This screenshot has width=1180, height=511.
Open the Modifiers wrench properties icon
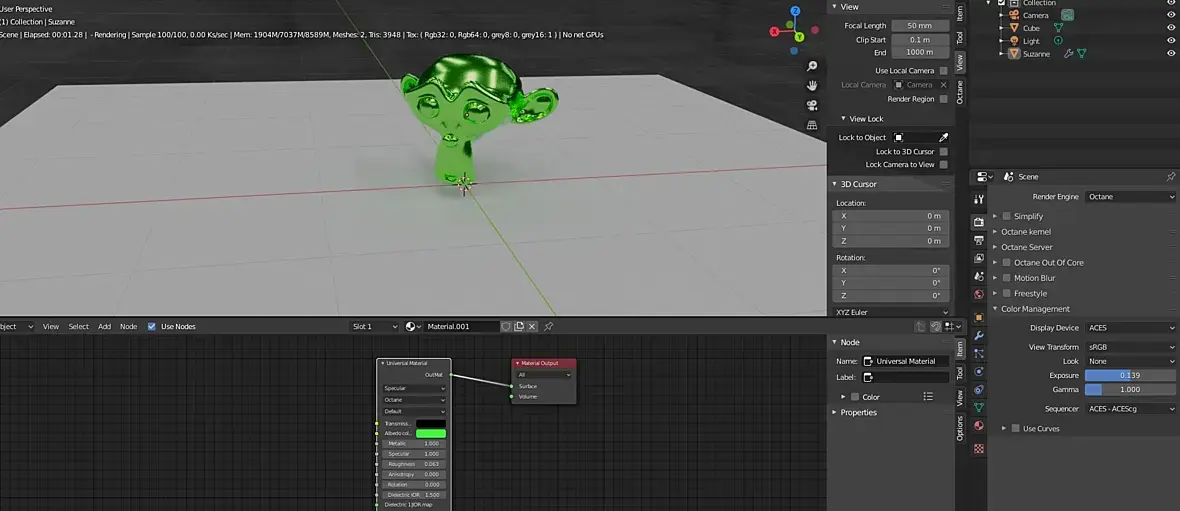[979, 336]
